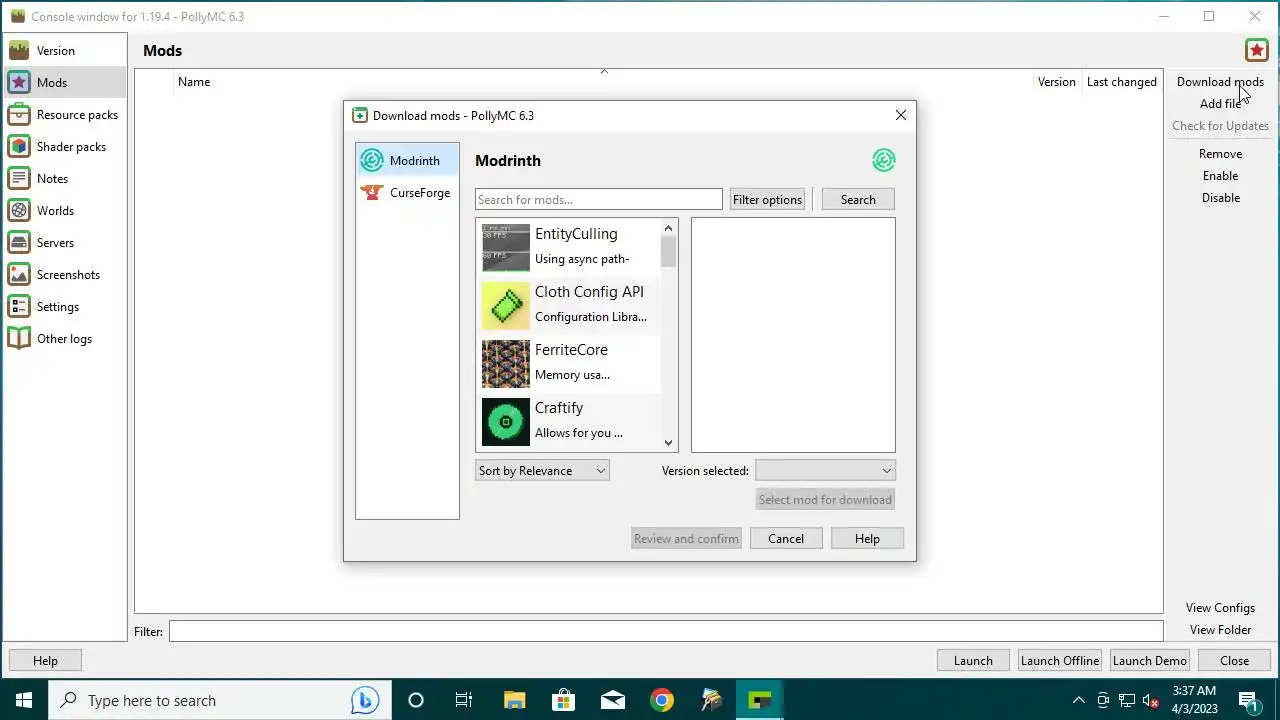Close the Download mods dialog
The width and height of the screenshot is (1280, 720).
[x=901, y=116]
